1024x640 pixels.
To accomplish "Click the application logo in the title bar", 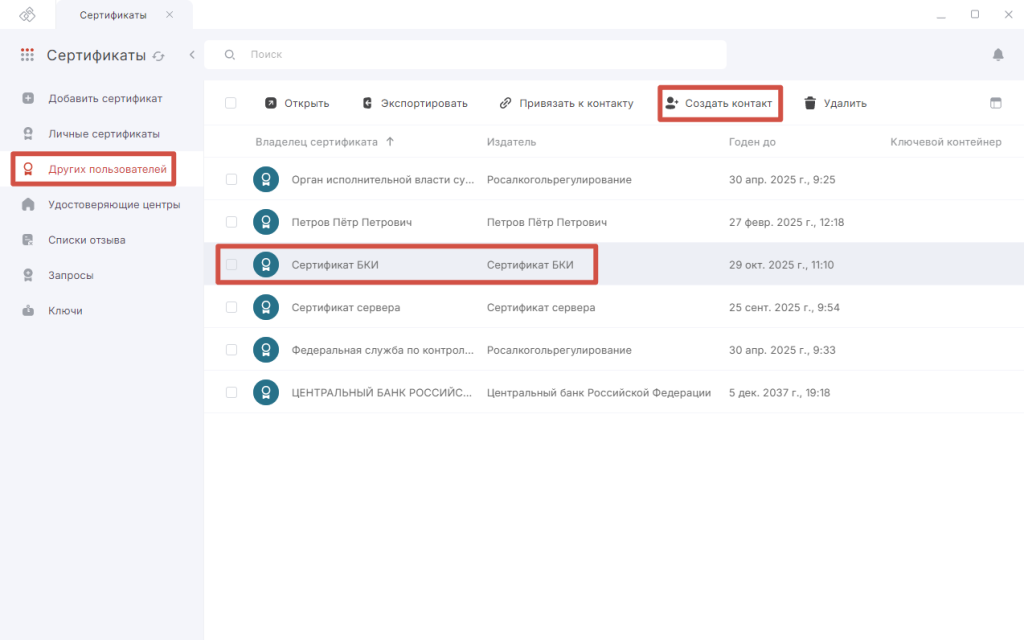I will pos(27,14).
